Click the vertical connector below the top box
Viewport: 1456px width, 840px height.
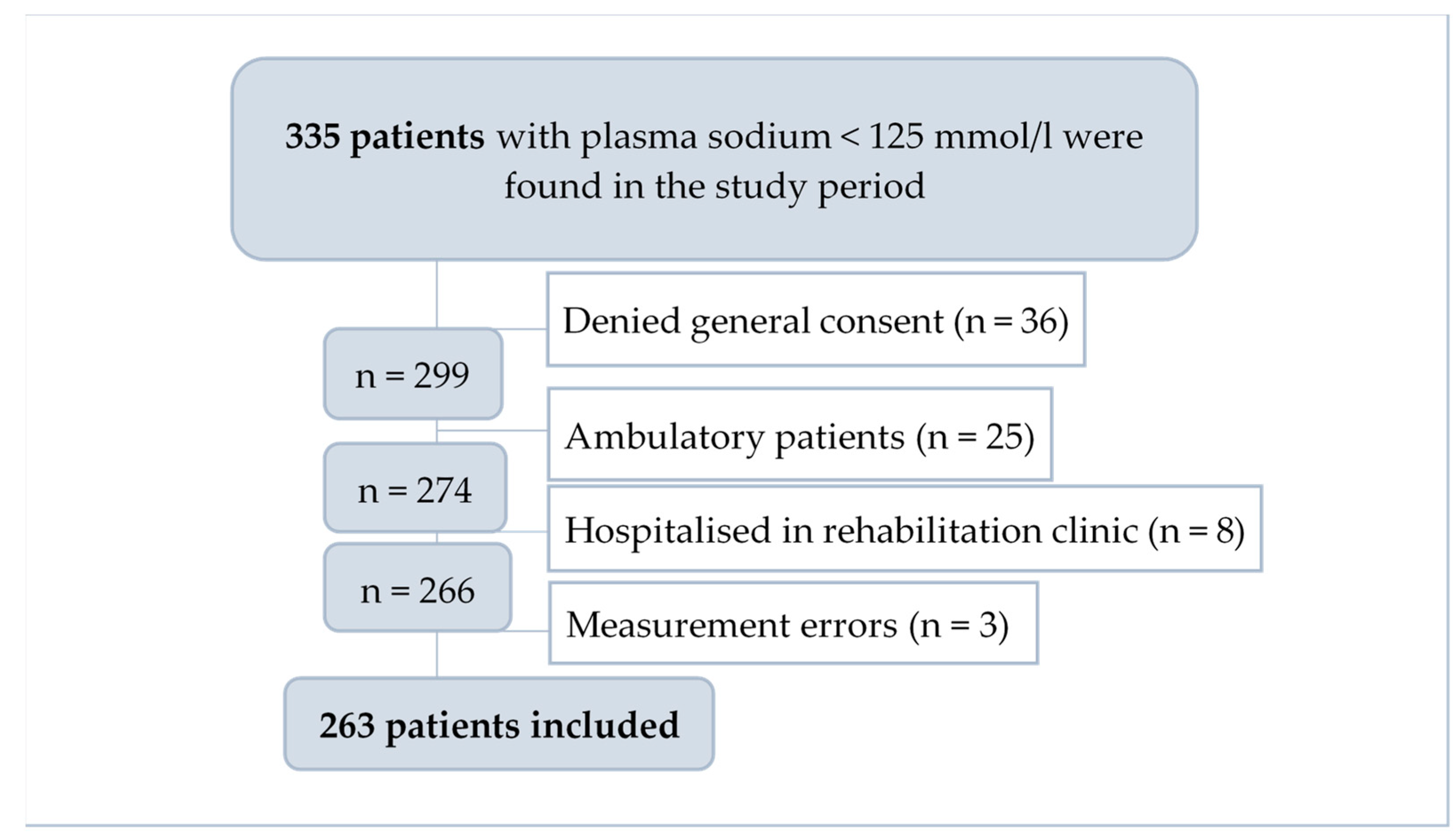pos(437,294)
